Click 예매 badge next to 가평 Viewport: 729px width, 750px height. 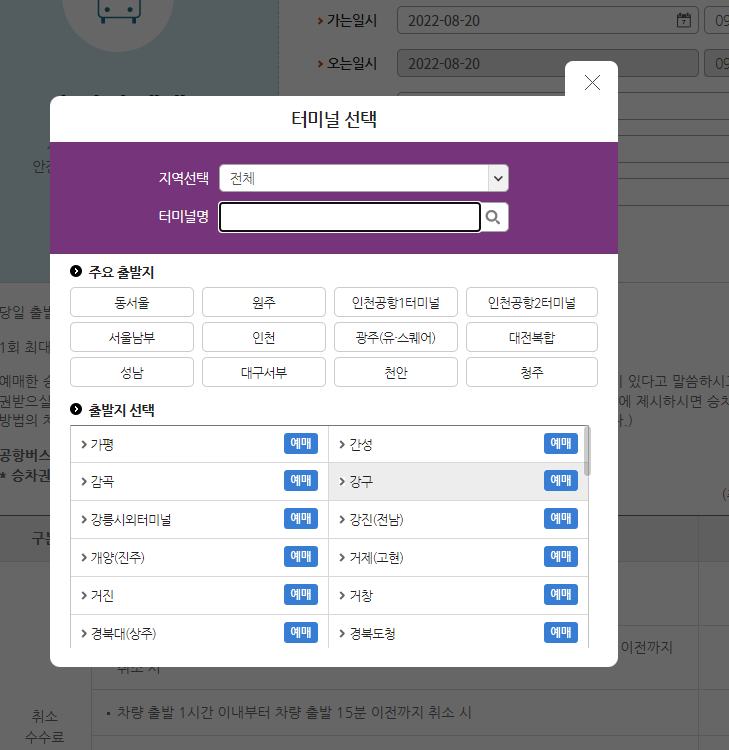coord(301,443)
